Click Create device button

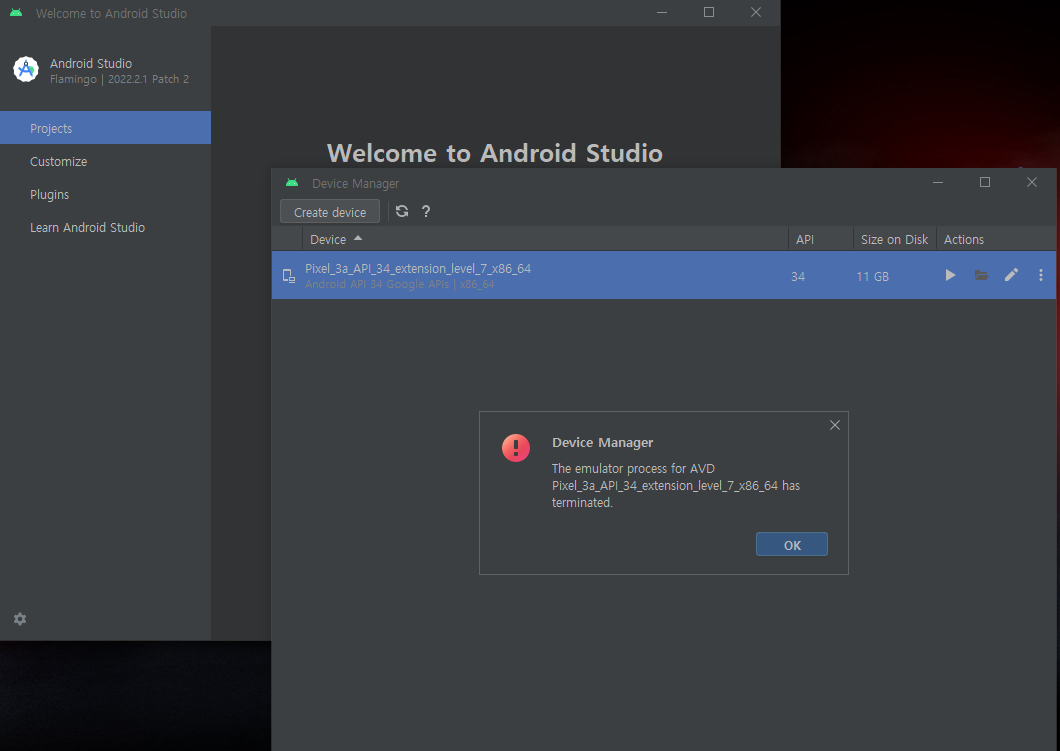(x=330, y=212)
